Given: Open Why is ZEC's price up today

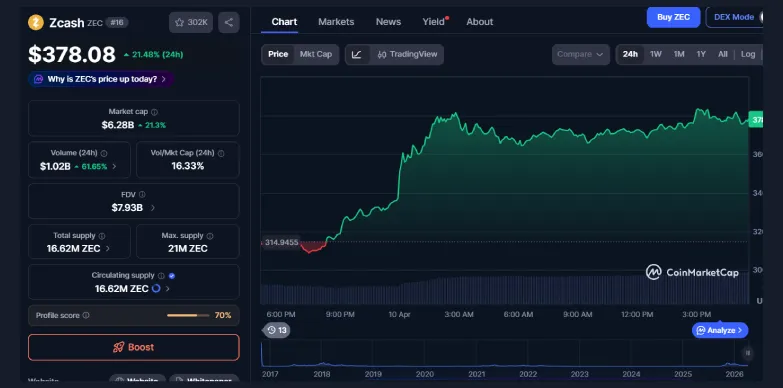Looking at the screenshot, I should 101,79.
